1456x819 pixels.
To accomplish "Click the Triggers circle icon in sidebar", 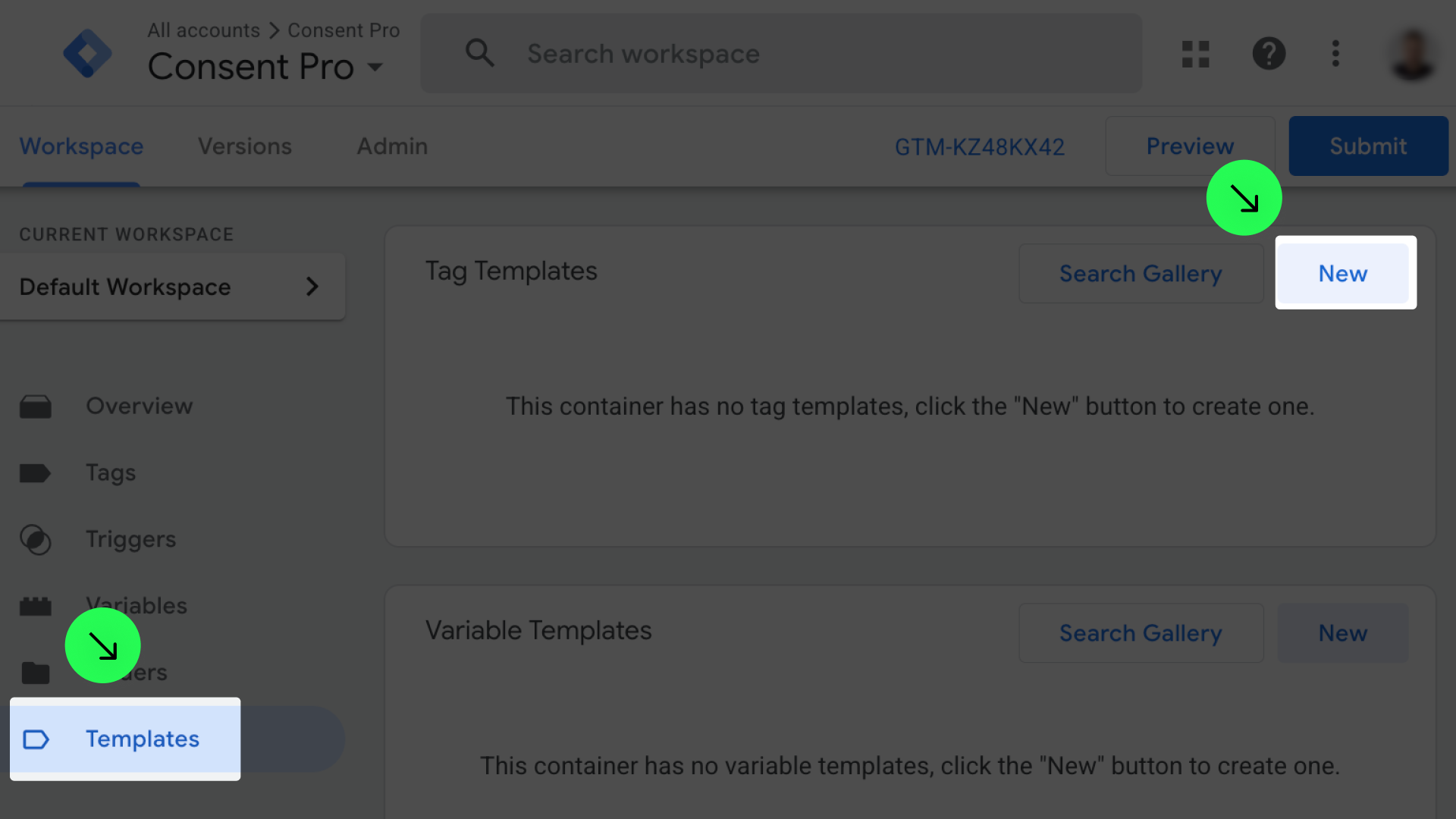I will [x=36, y=540].
